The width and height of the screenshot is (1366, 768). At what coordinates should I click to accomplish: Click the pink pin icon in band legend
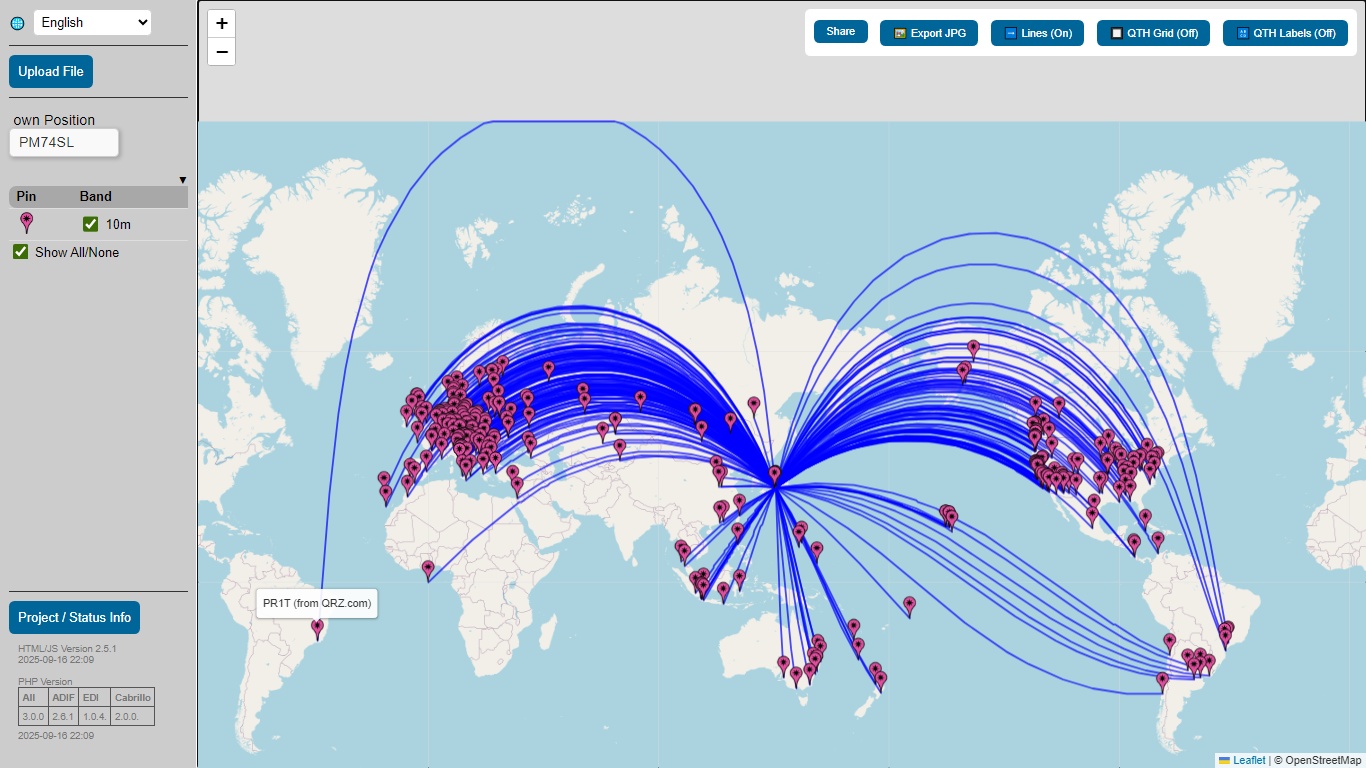pyautogui.click(x=26, y=223)
